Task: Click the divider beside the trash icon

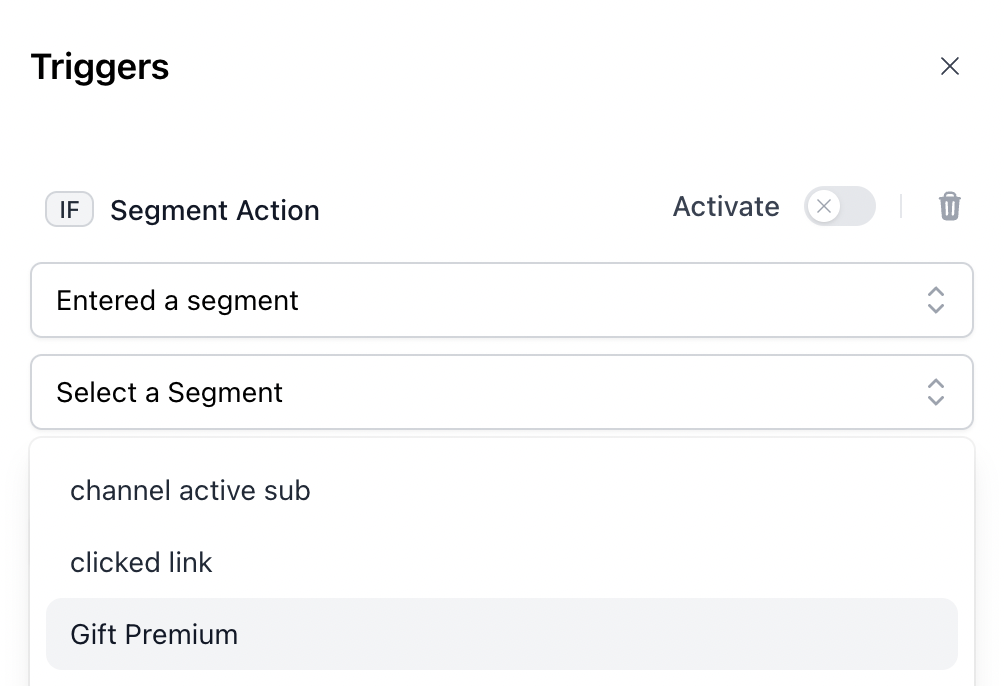Action: (901, 206)
